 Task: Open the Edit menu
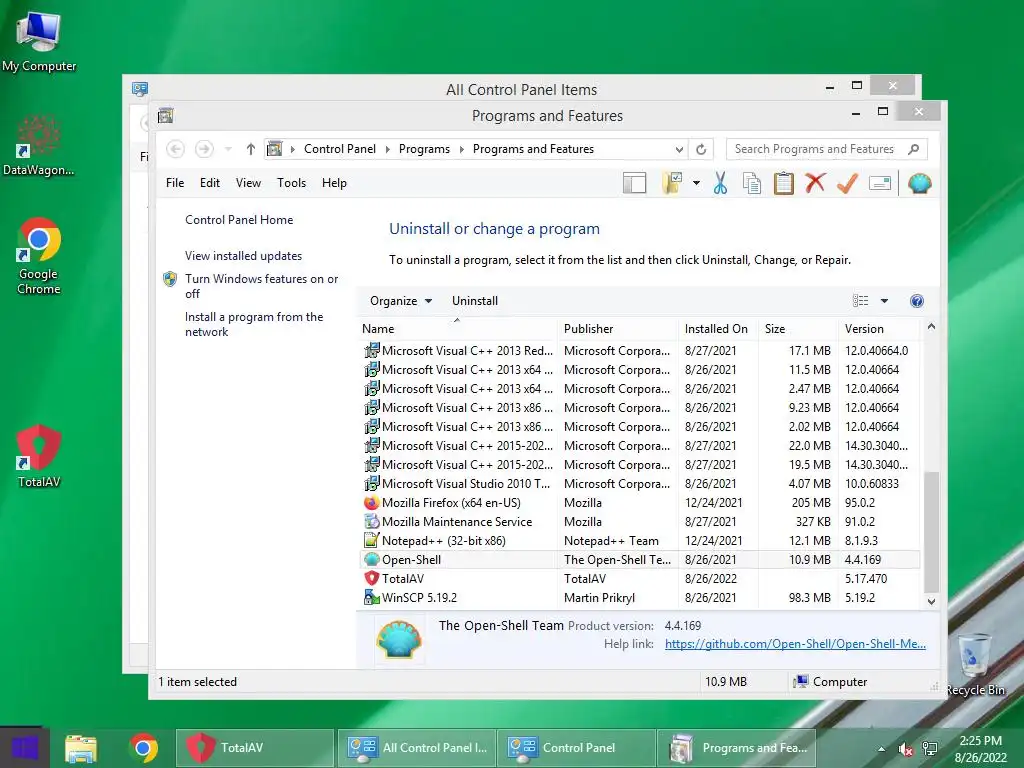pos(210,183)
